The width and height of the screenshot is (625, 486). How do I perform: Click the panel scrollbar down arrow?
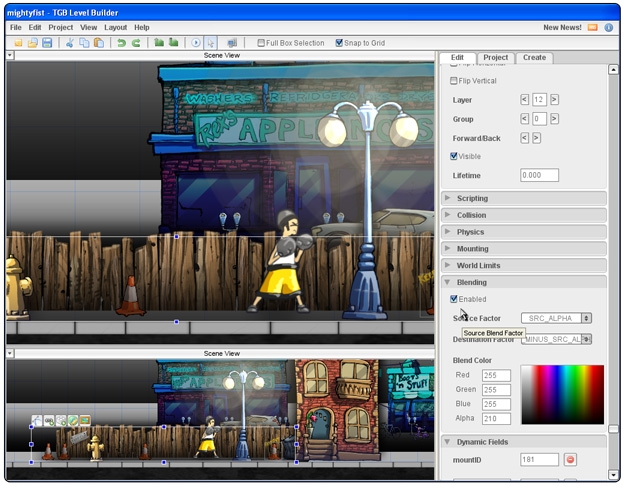pyautogui.click(x=613, y=474)
